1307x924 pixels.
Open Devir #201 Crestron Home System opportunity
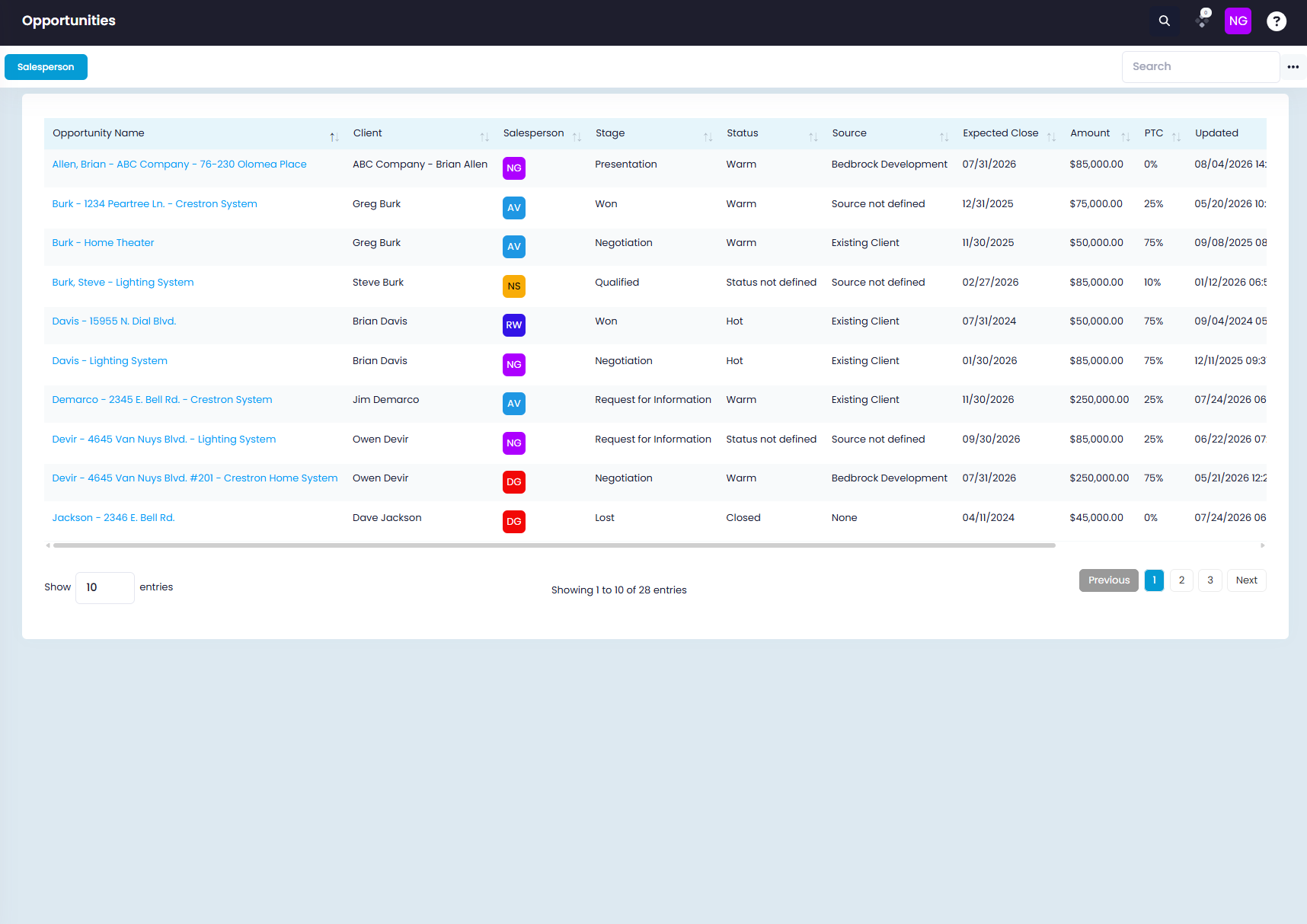click(x=195, y=478)
